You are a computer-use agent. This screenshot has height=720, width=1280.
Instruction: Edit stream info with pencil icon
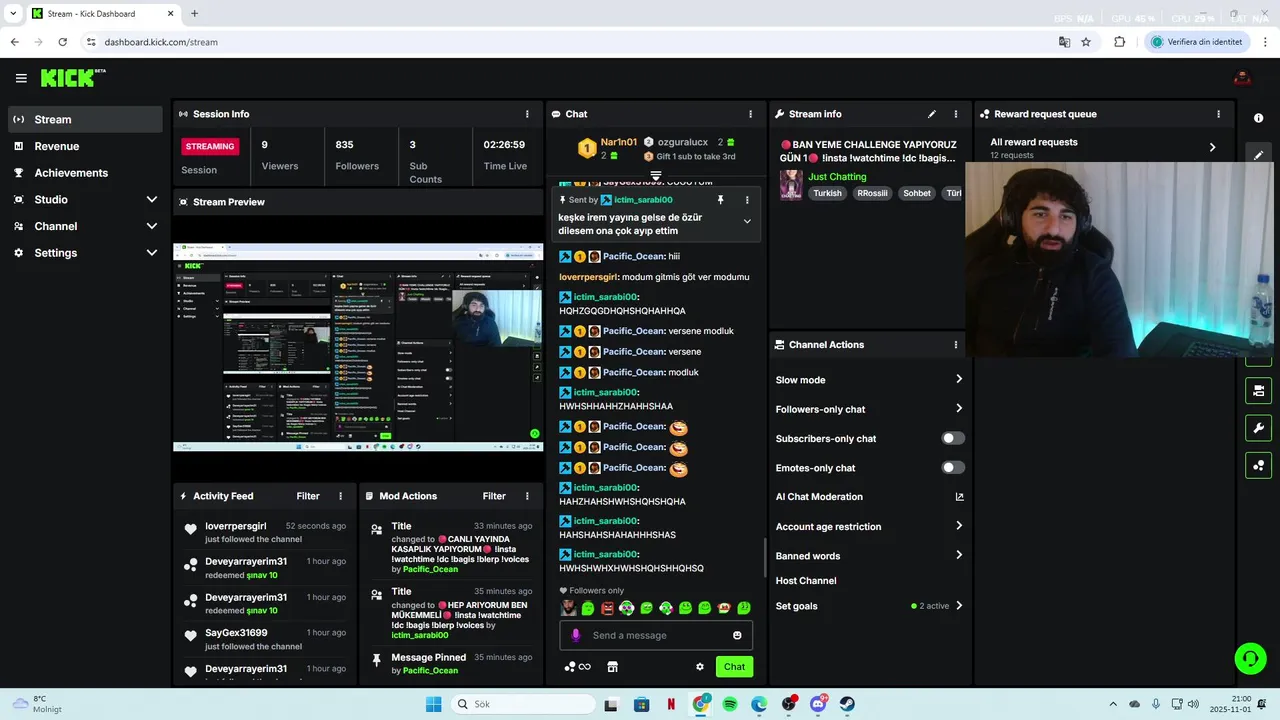[932, 114]
